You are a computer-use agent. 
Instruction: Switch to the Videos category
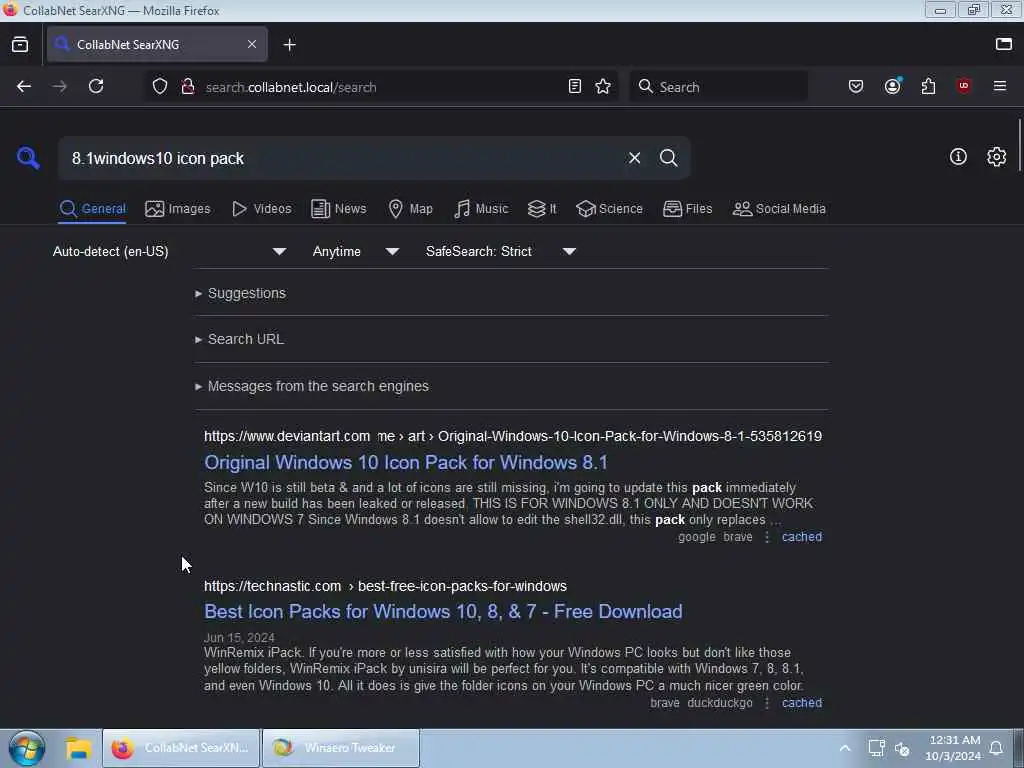coord(262,209)
